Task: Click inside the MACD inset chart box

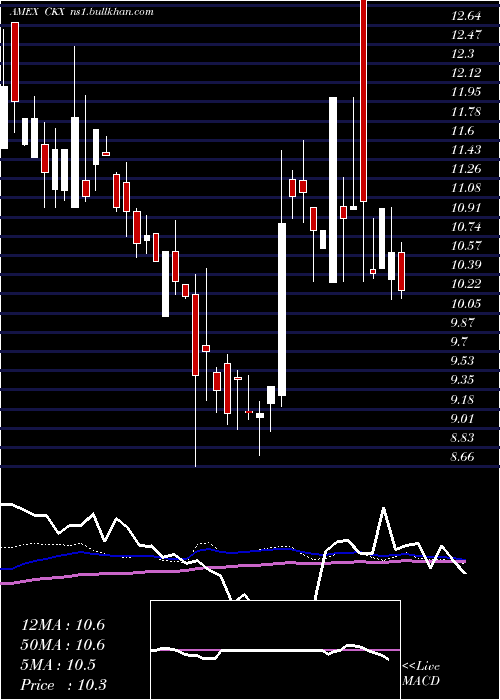Action: 275,650
